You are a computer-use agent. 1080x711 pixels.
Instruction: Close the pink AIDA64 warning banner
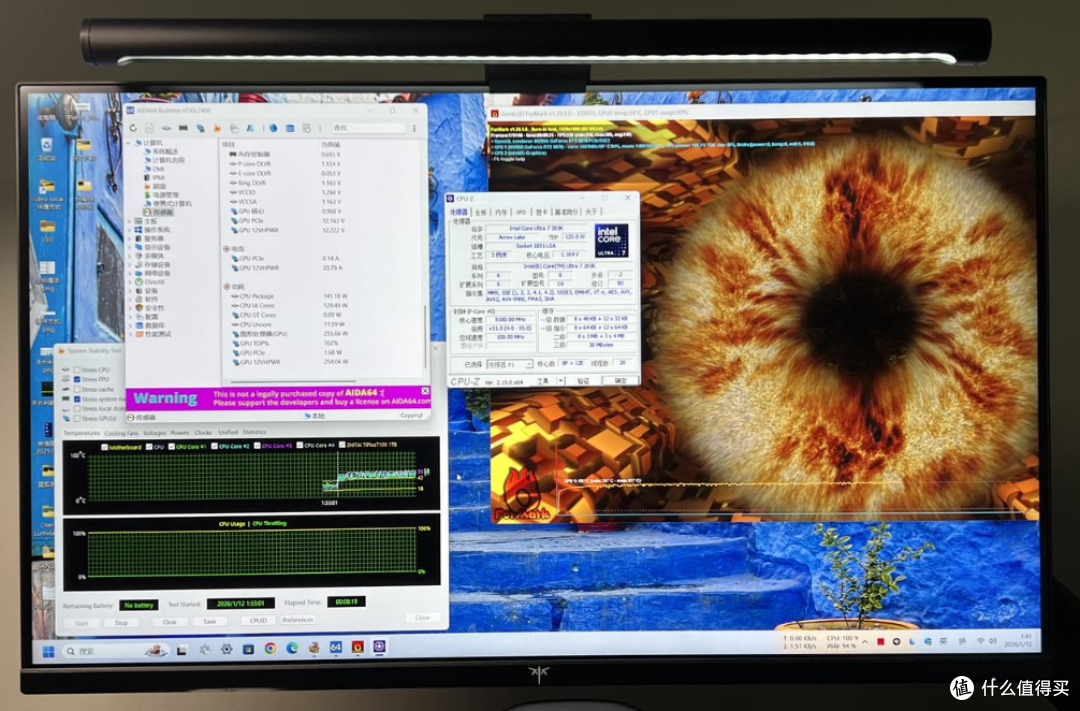425,391
